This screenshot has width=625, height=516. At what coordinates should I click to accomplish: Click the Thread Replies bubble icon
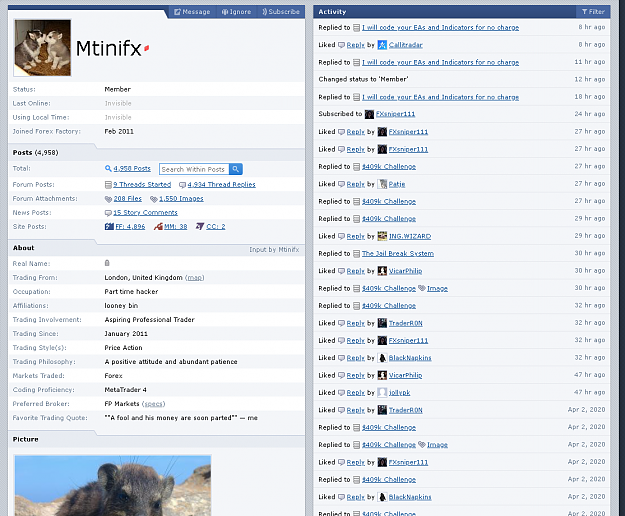(182, 185)
